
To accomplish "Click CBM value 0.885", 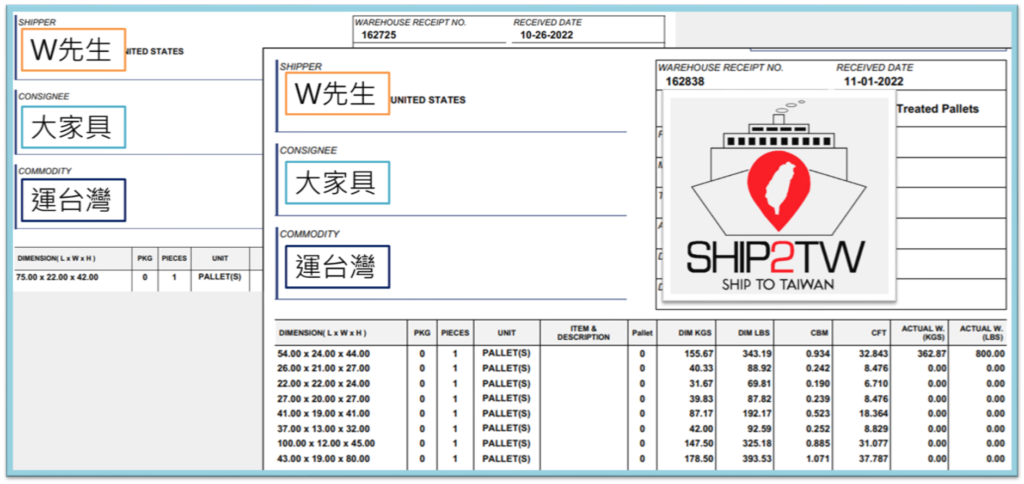I will [x=818, y=444].
